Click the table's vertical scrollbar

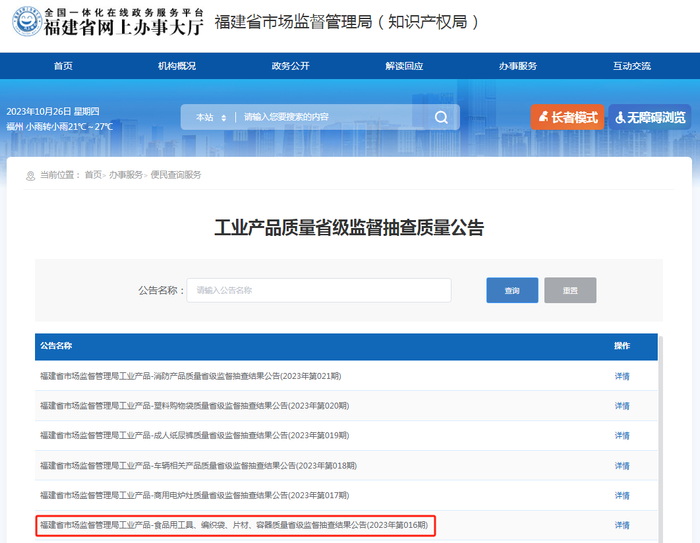click(660, 440)
